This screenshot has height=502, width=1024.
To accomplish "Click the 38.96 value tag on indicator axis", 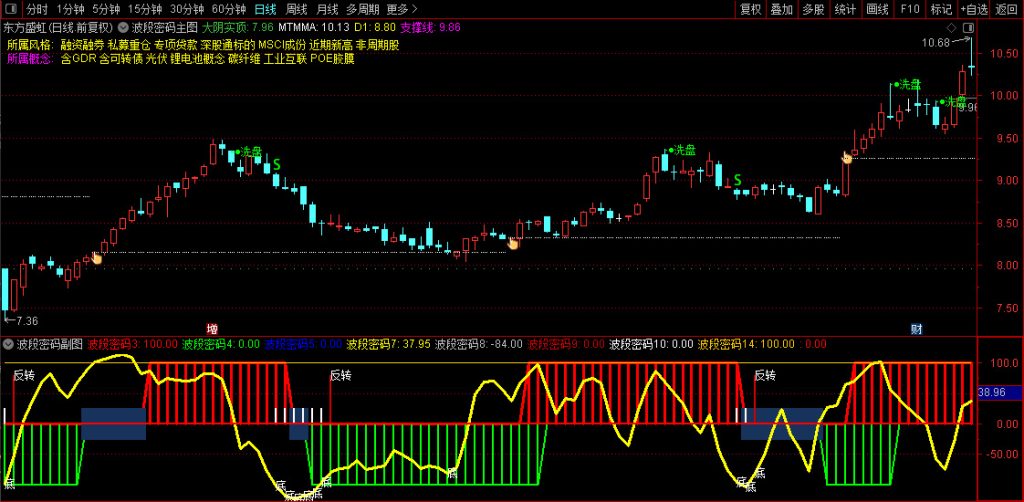I will 996,393.
